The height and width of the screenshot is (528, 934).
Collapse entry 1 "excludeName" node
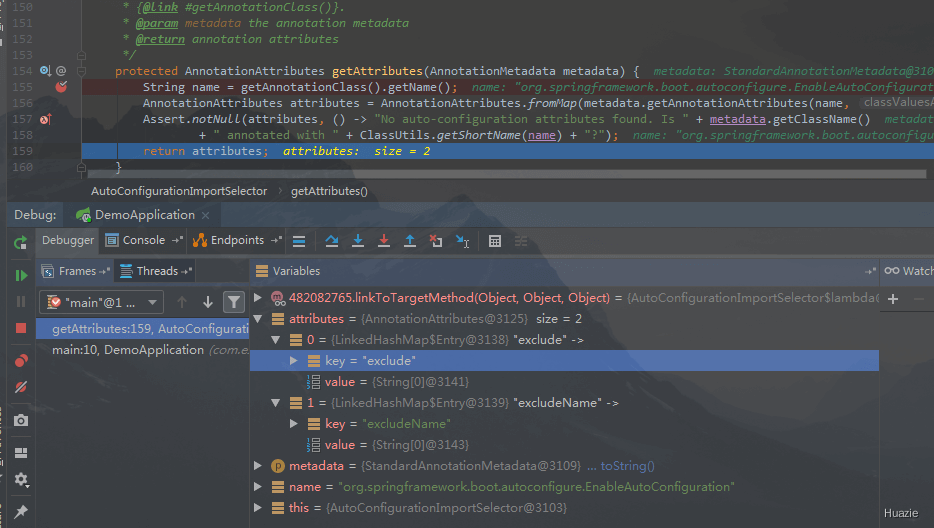[276, 403]
